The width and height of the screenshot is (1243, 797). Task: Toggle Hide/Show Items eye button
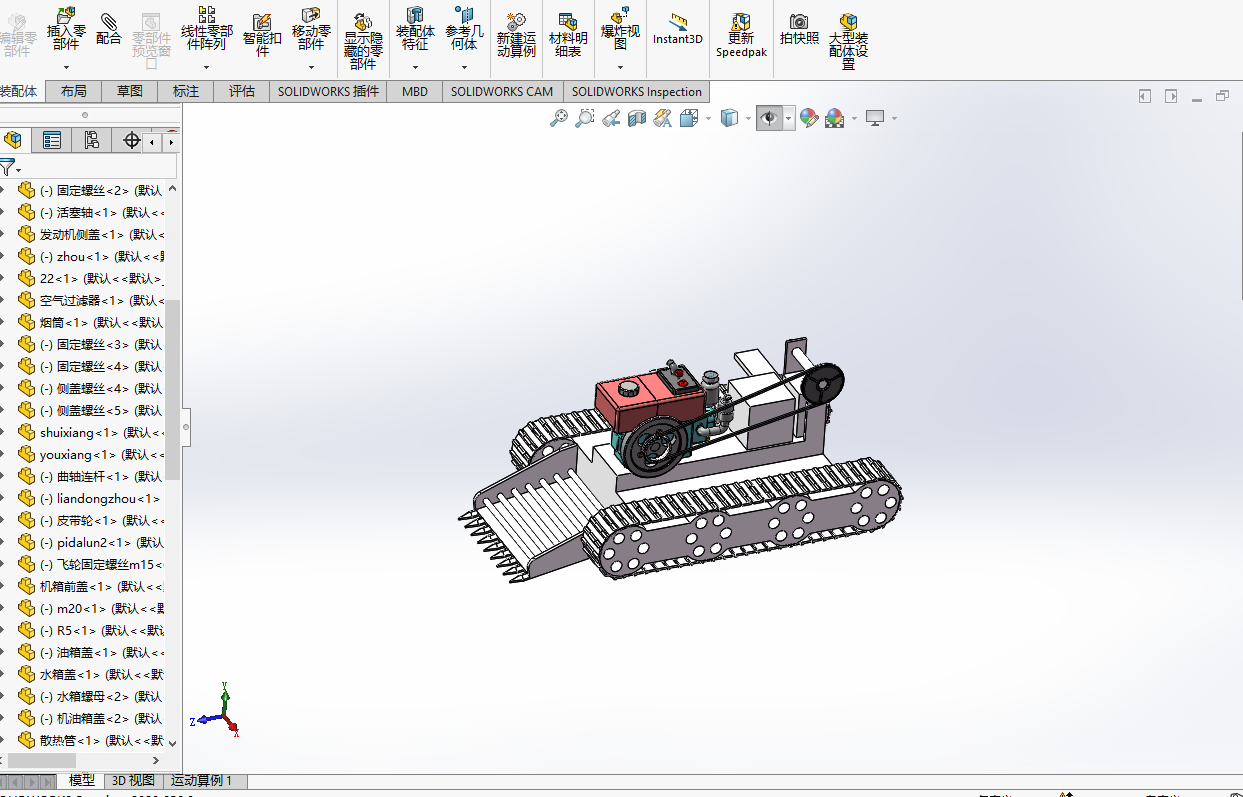(768, 118)
